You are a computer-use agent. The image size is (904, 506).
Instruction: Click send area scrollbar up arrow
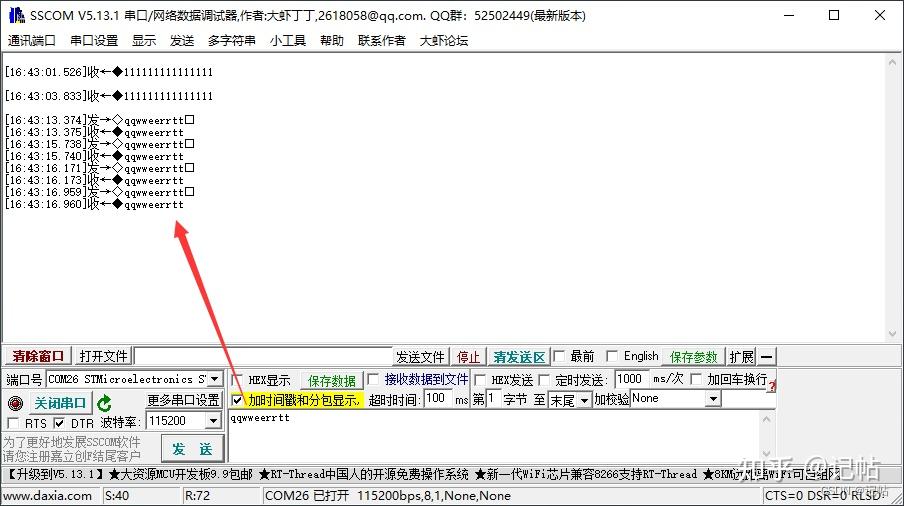pyautogui.click(x=767, y=419)
